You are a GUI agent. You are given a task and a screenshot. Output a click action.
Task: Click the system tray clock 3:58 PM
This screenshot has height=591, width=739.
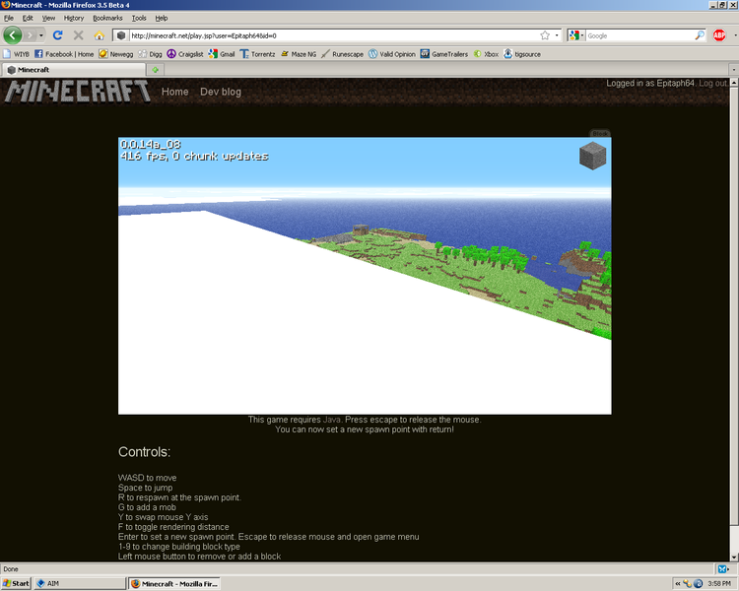click(x=719, y=583)
